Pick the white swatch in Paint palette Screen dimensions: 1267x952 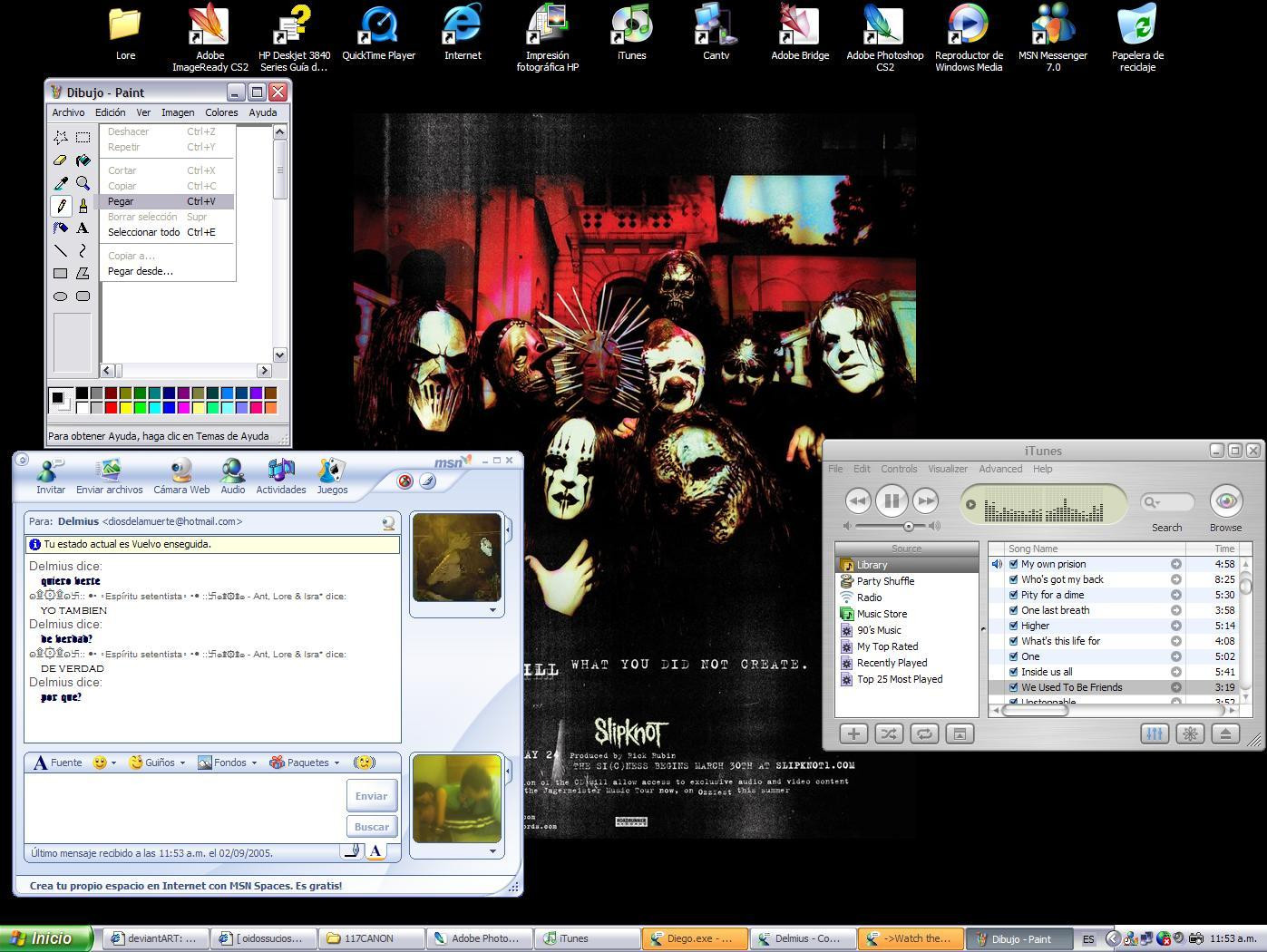(82, 407)
